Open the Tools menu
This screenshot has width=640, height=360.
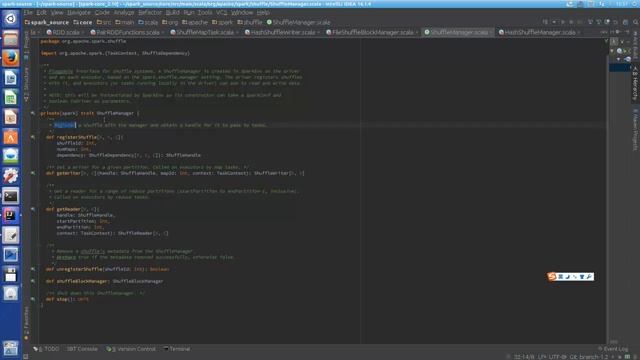[x=205, y=13]
